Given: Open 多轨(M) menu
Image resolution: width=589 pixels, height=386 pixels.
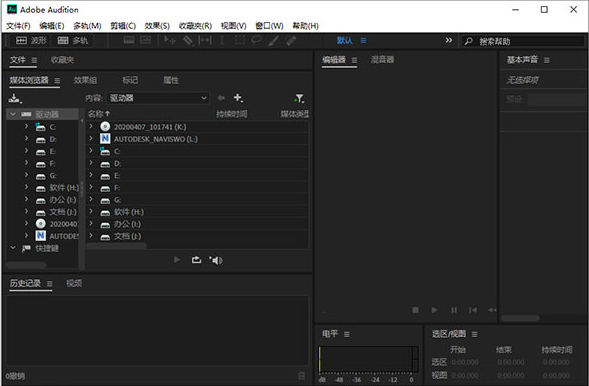Looking at the screenshot, I should [87, 26].
